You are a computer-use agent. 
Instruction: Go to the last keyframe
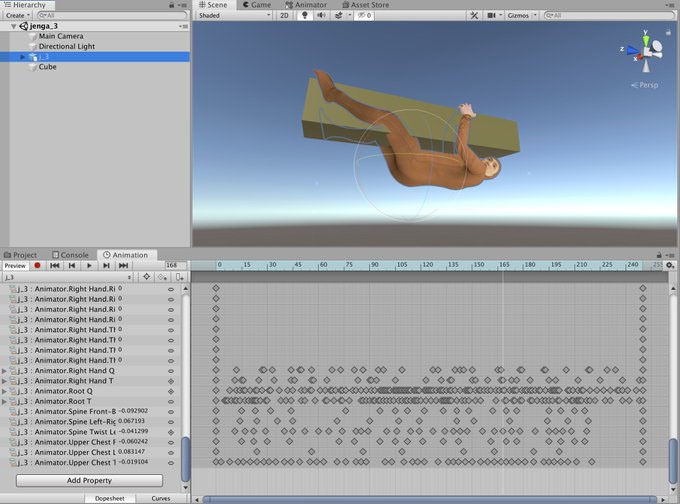coord(123,266)
